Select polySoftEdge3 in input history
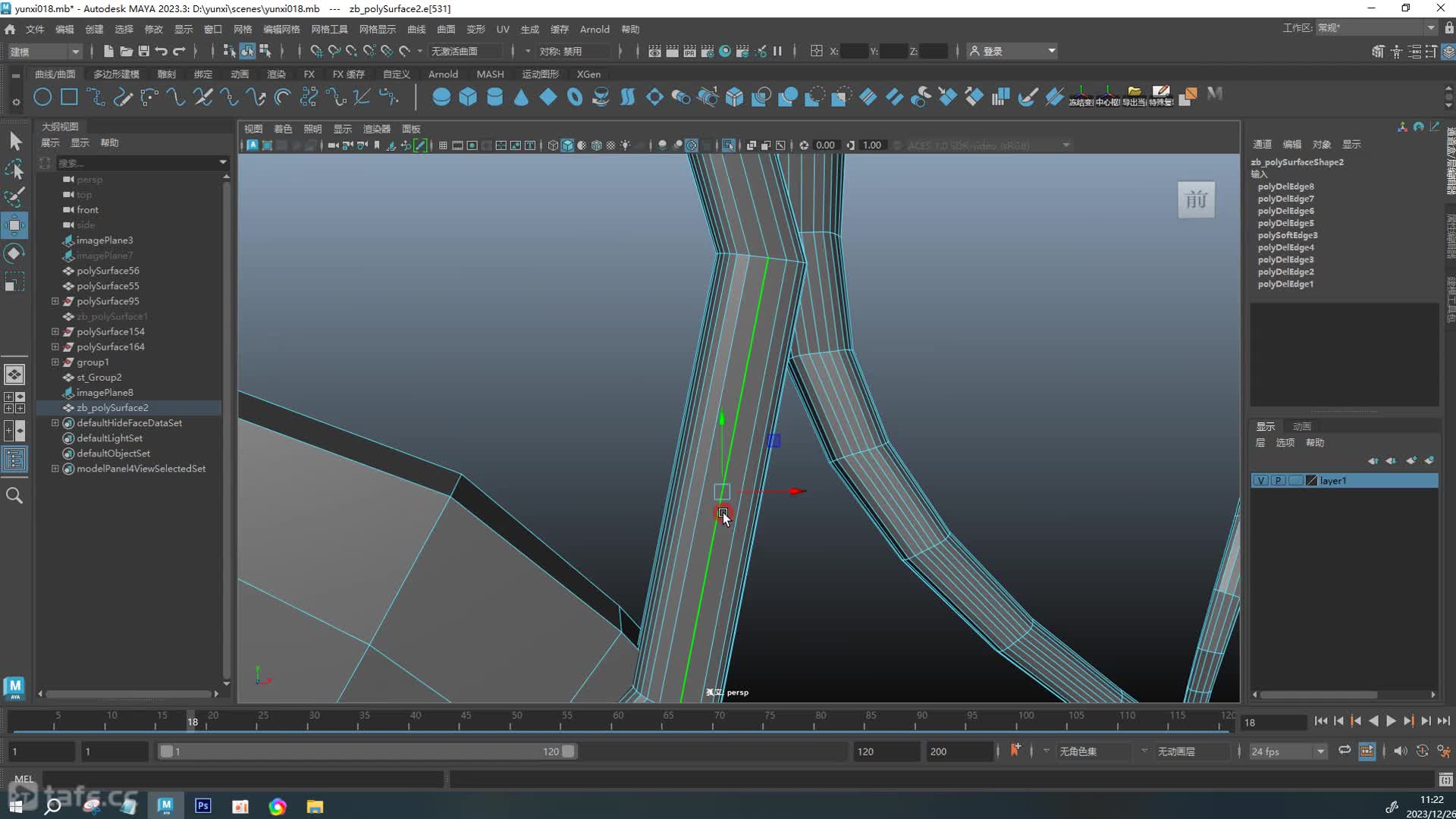Image resolution: width=1456 pixels, height=819 pixels. click(1288, 235)
